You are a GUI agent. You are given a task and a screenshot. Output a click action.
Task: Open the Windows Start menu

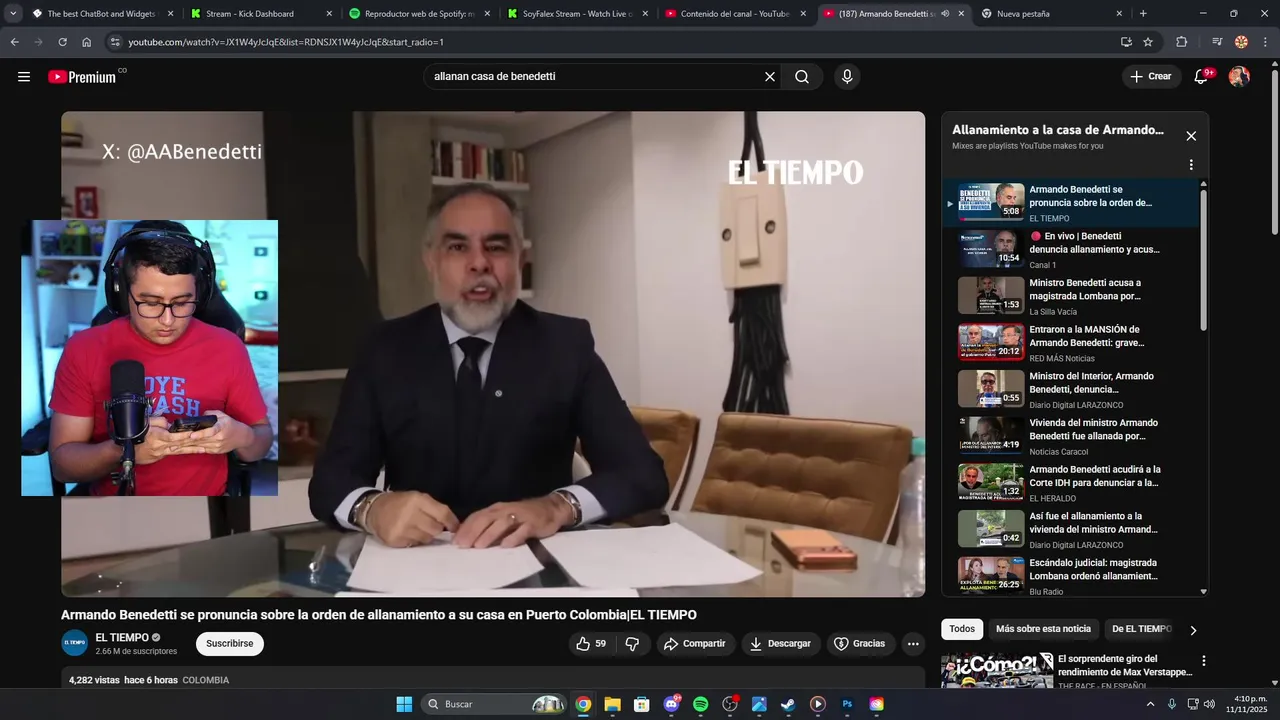404,704
